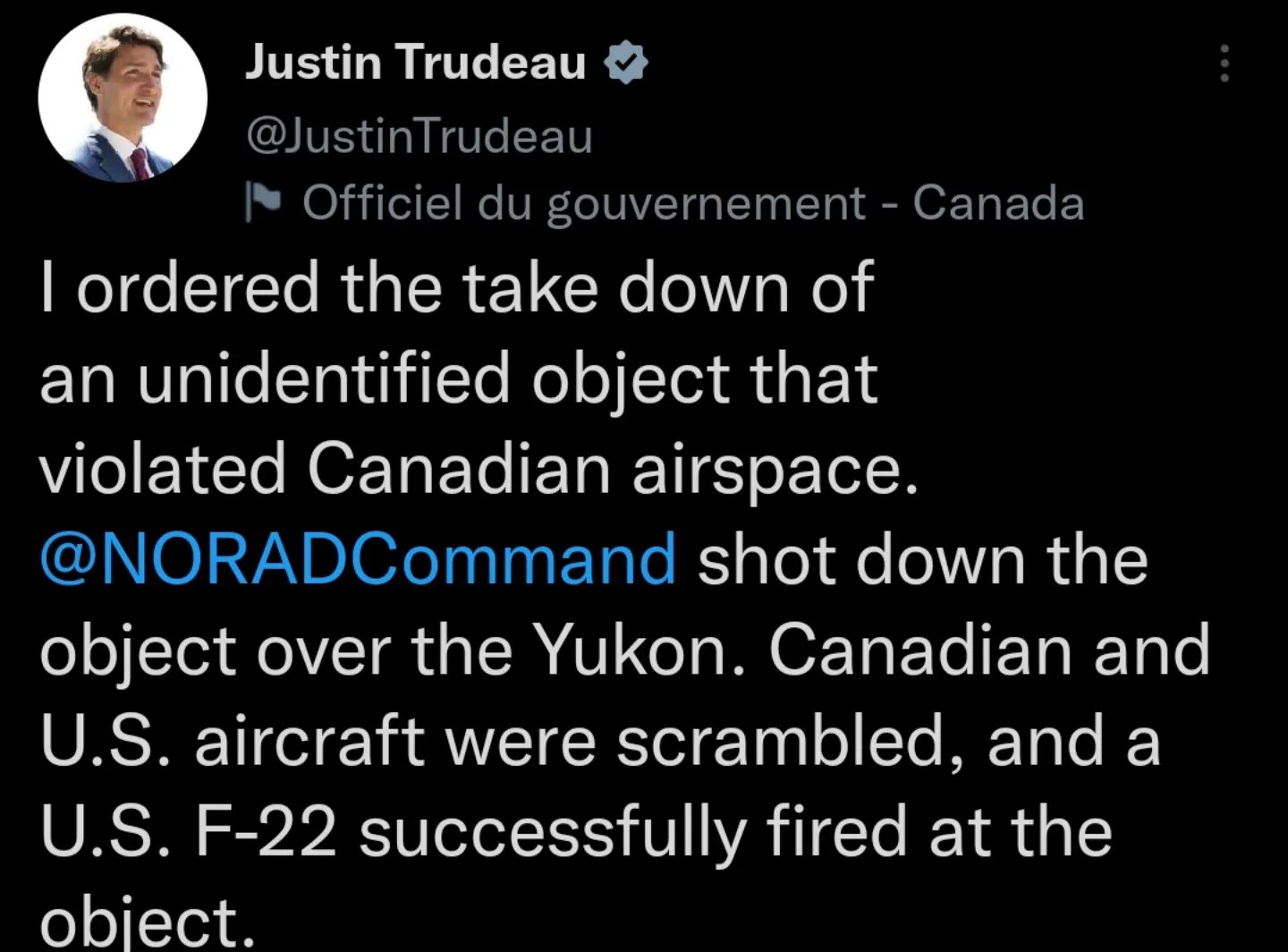Image resolution: width=1288 pixels, height=952 pixels.
Task: Click the "an unidentified object that" line
Action: [458, 378]
